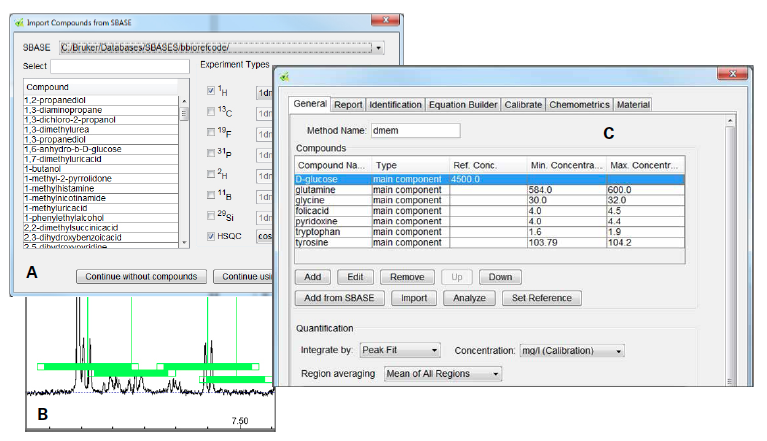Viewport: 767px width, 441px height.
Task: Enable the 11B experiment type checkbox
Action: [211, 195]
